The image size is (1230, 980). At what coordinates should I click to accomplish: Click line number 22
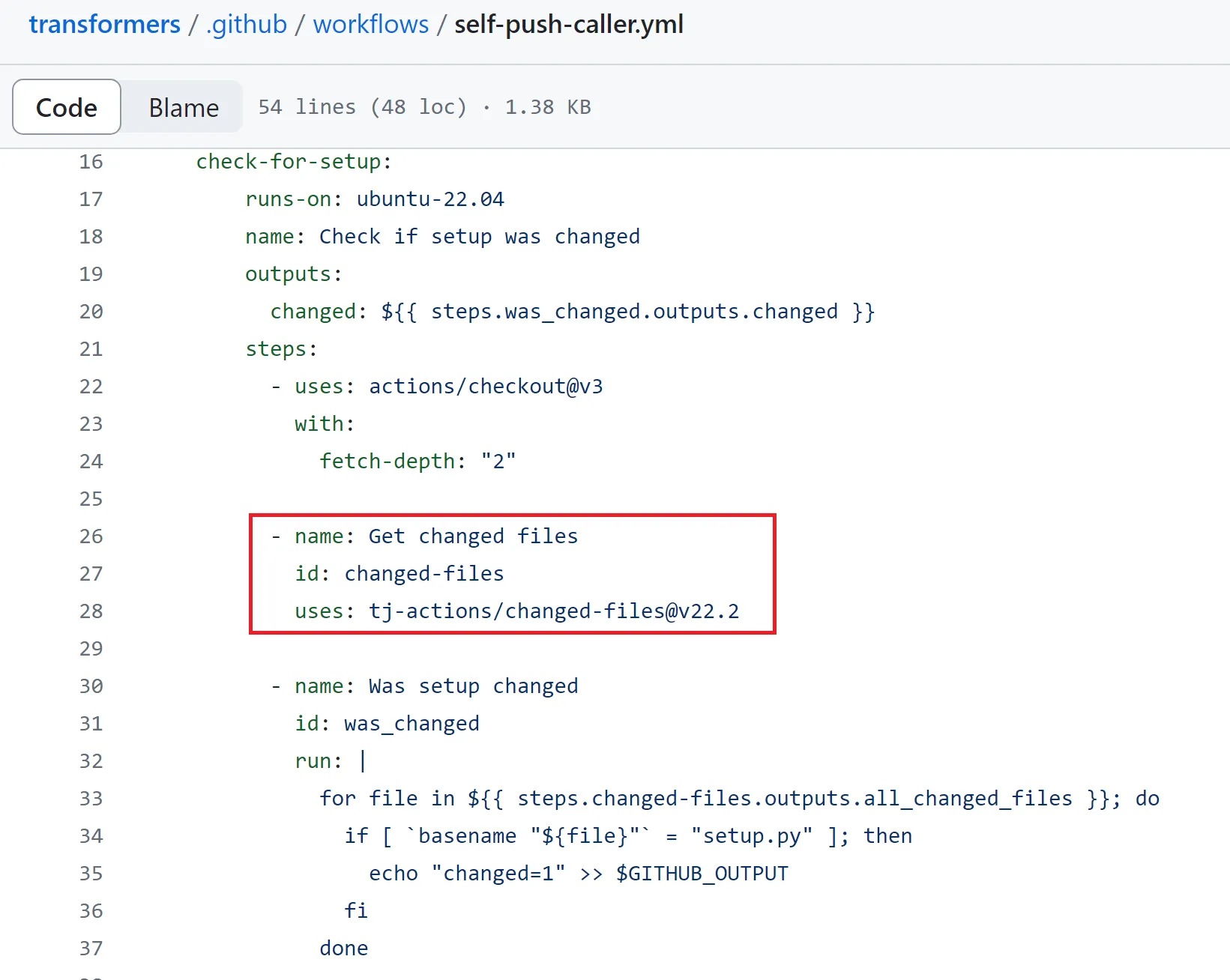click(91, 387)
